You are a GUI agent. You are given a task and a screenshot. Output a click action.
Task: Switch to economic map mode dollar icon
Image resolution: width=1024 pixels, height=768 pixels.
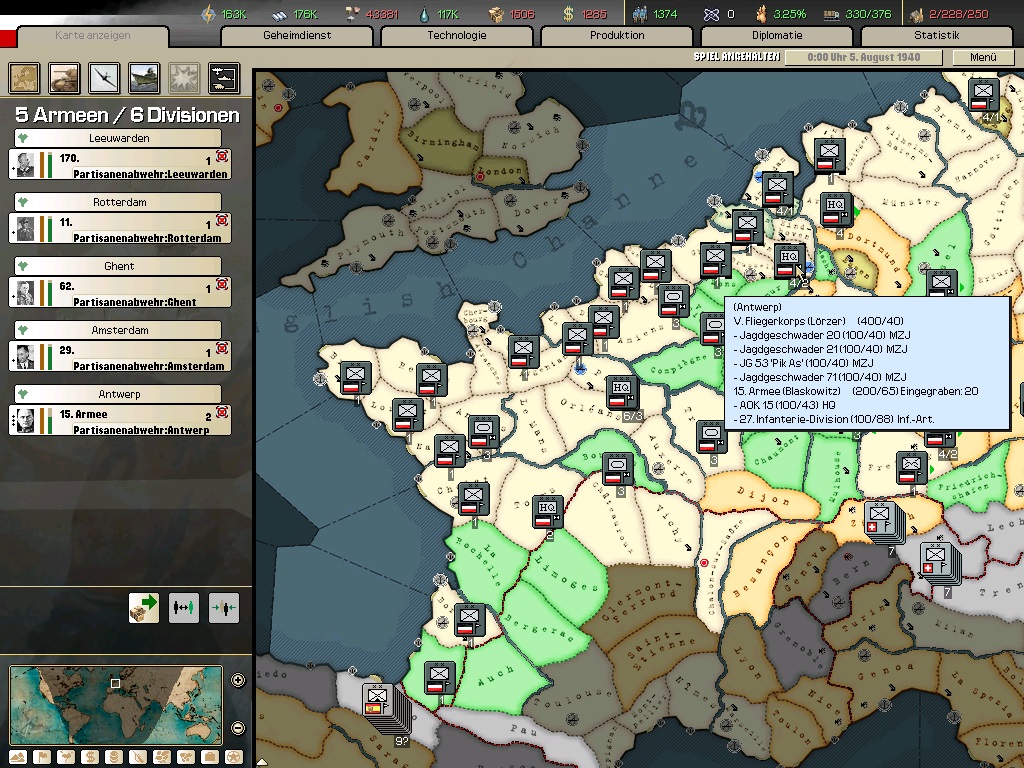(x=89, y=757)
